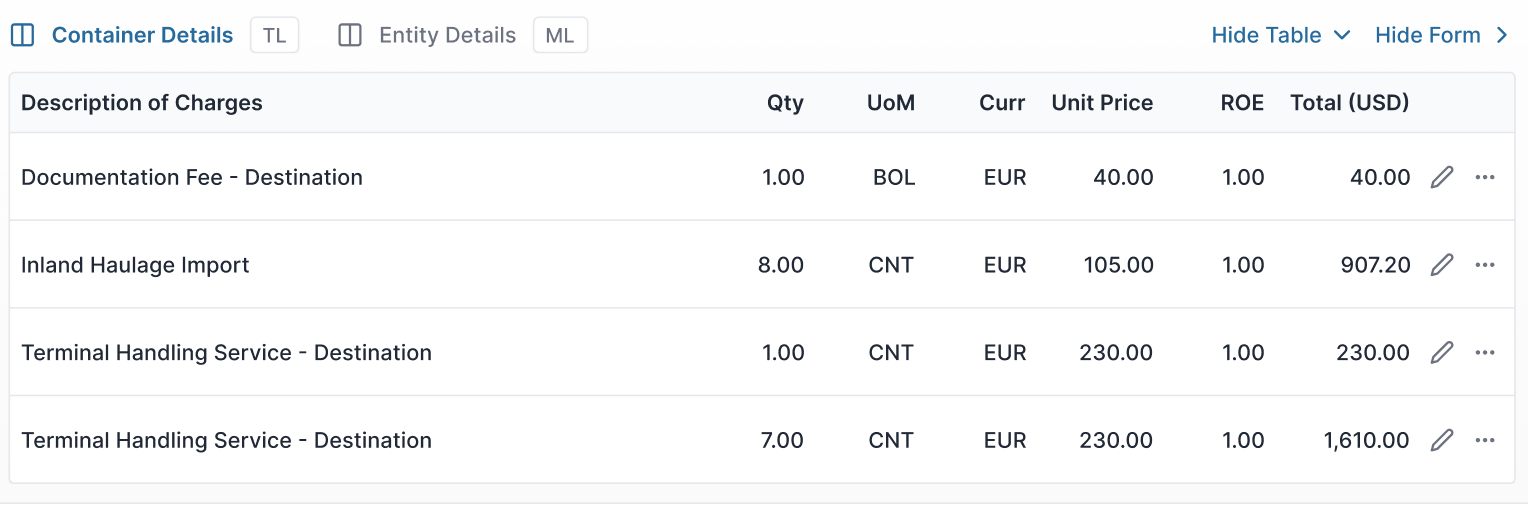Edit the Documentation Fee - Destination row
Screen dimensions: 1528x506
1441,178
